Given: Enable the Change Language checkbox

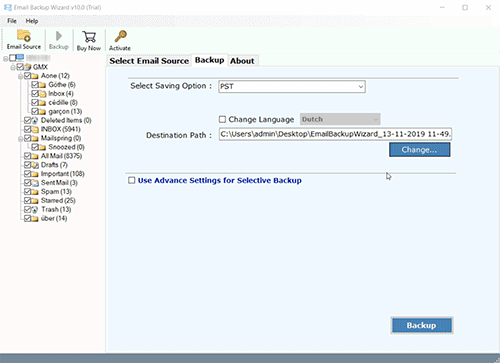Looking at the screenshot, I should (x=222, y=119).
